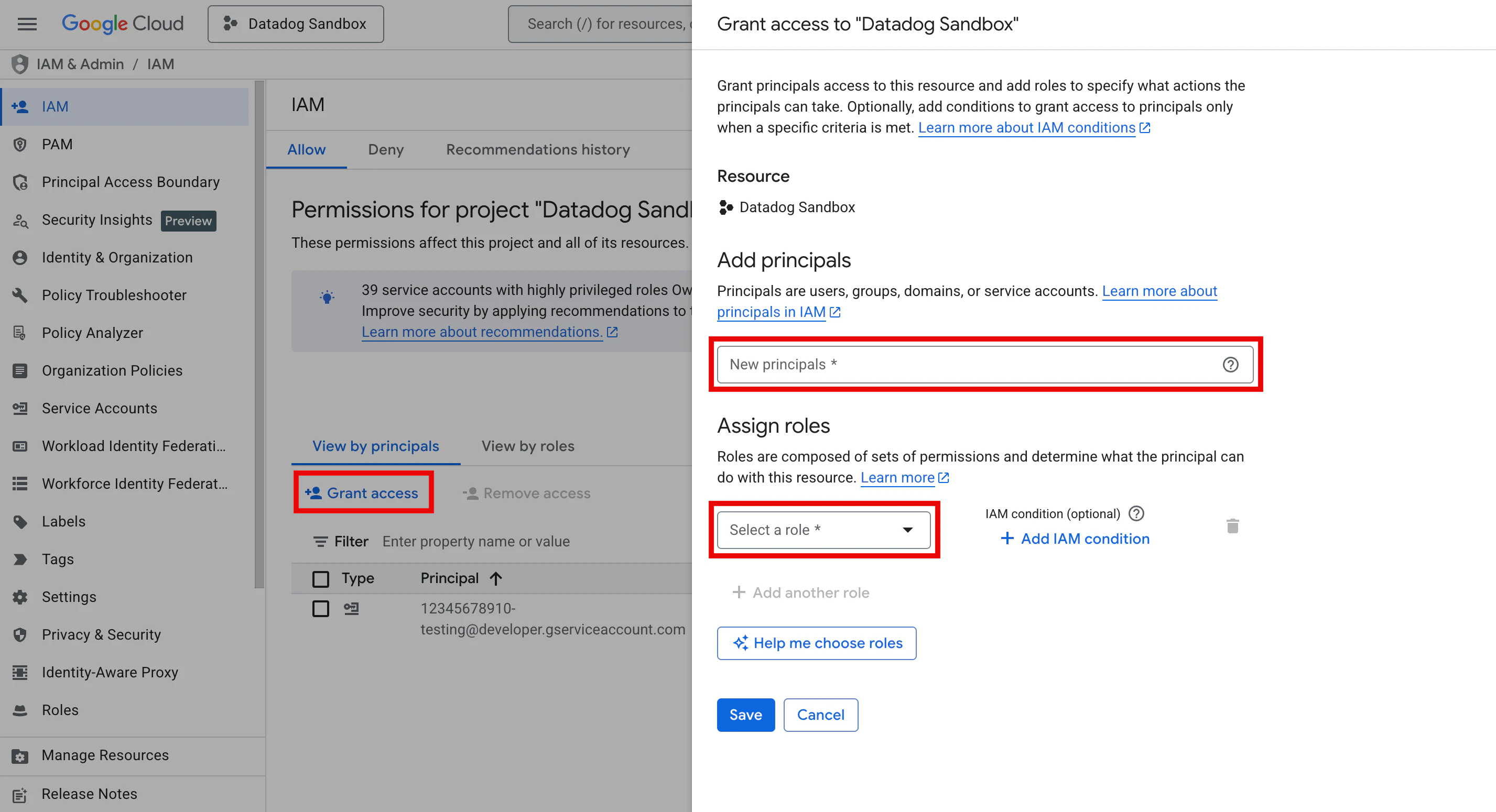This screenshot has height=812, width=1496.
Task: Open Learn more about IAM conditions link
Action: click(1026, 128)
